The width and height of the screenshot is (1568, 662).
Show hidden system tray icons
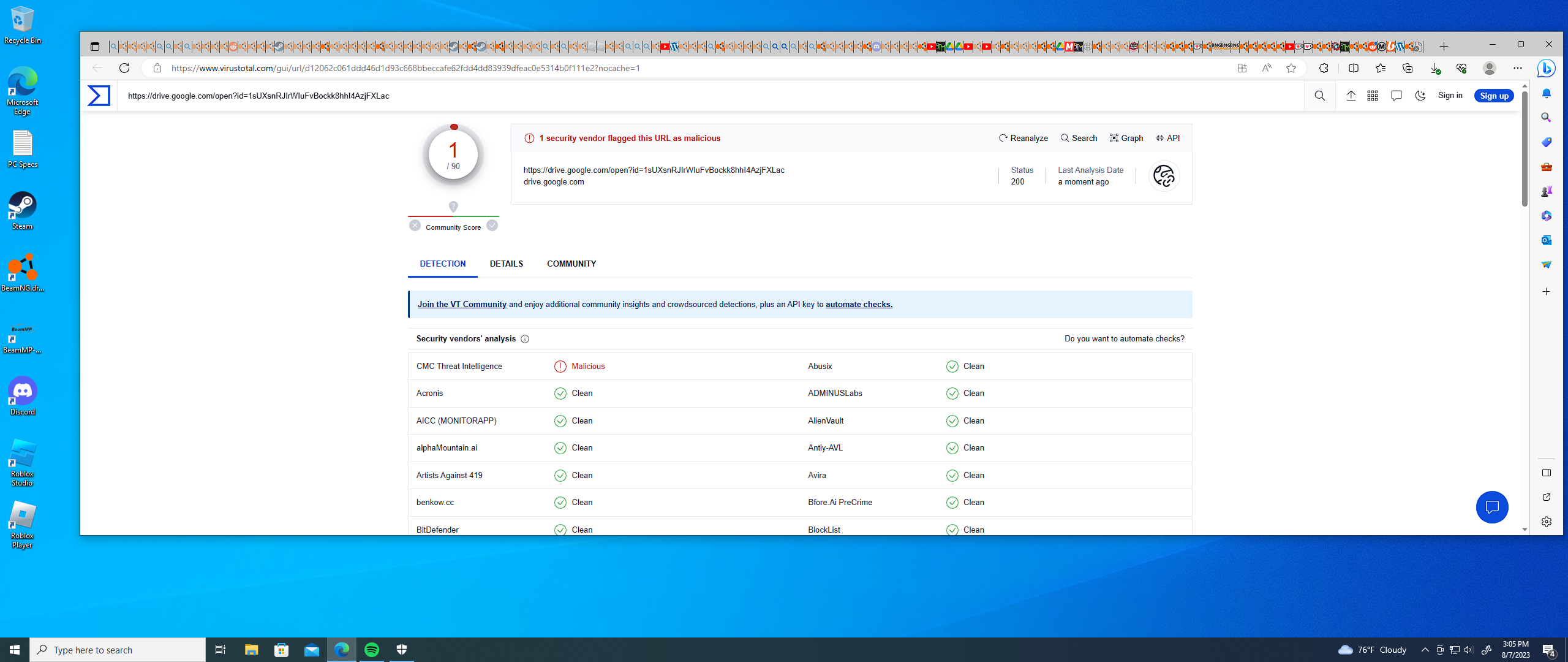[x=1425, y=650]
